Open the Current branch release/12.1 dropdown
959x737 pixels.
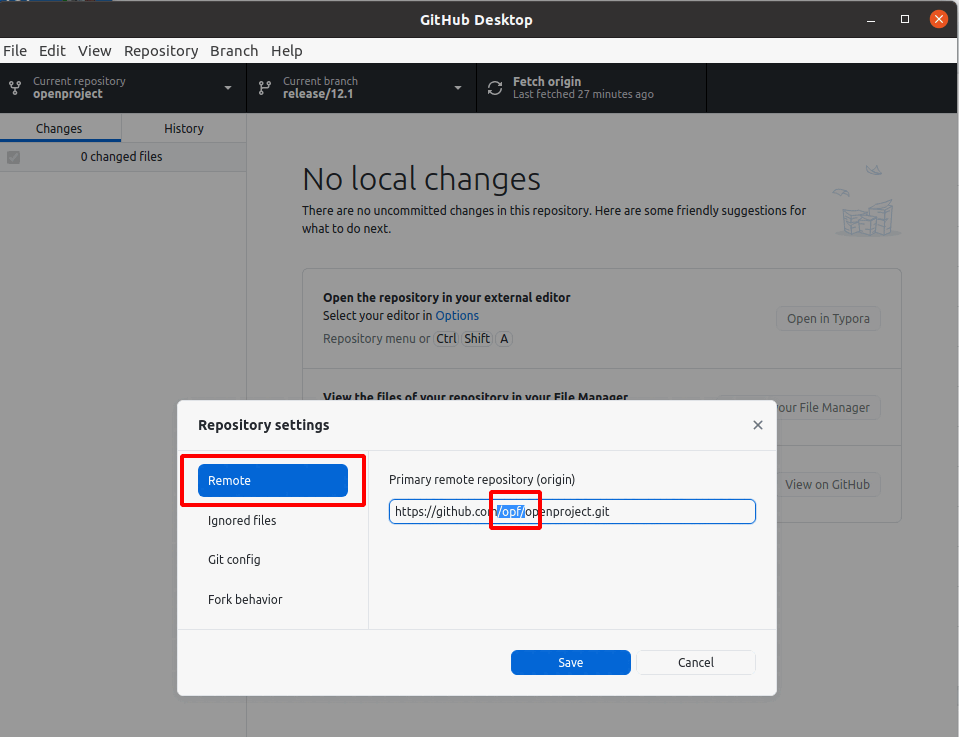457,88
